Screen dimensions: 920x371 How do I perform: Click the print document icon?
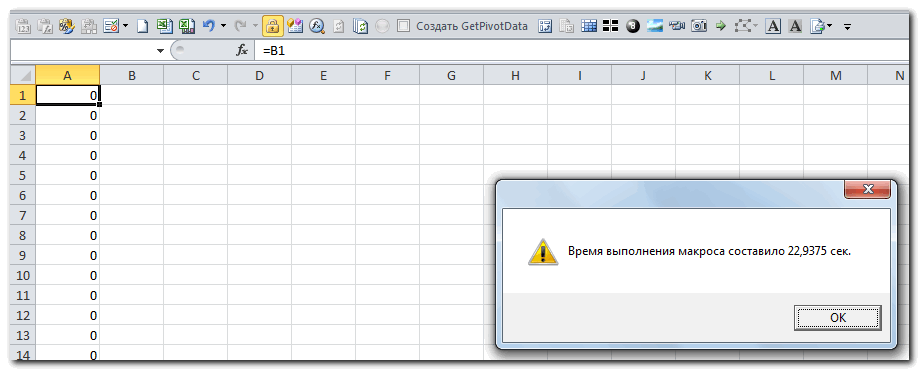coord(817,26)
